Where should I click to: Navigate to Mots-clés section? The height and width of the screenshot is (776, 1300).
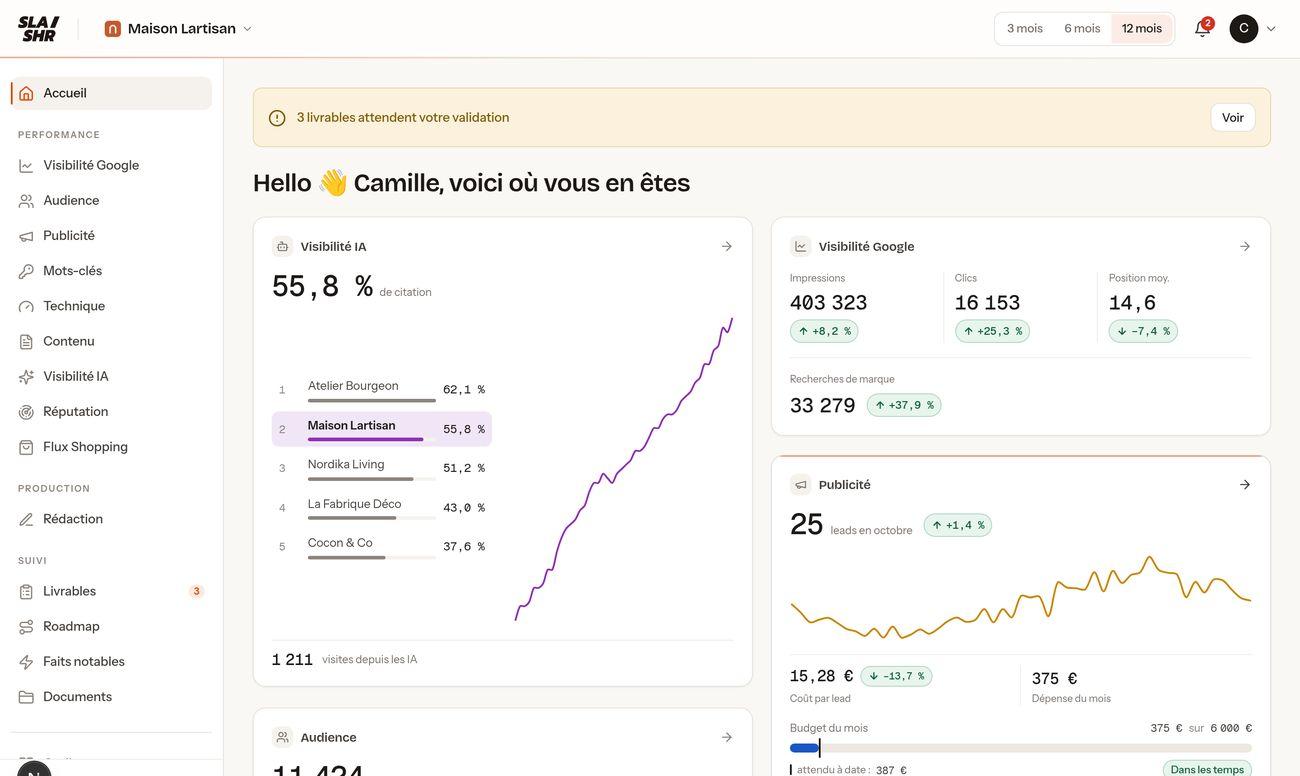point(111,271)
